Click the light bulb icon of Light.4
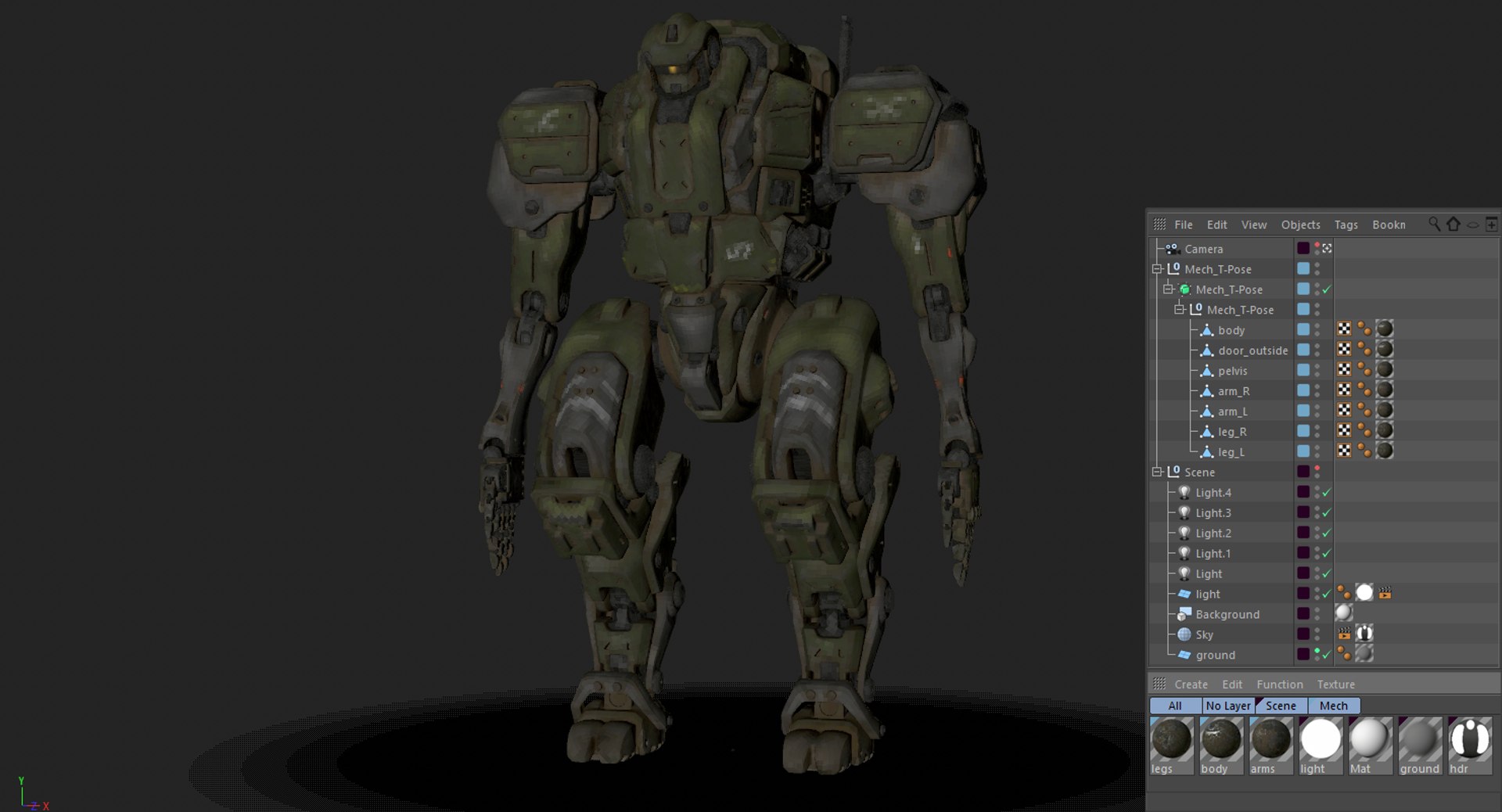Screen dimensions: 1502x812 coord(1184,492)
